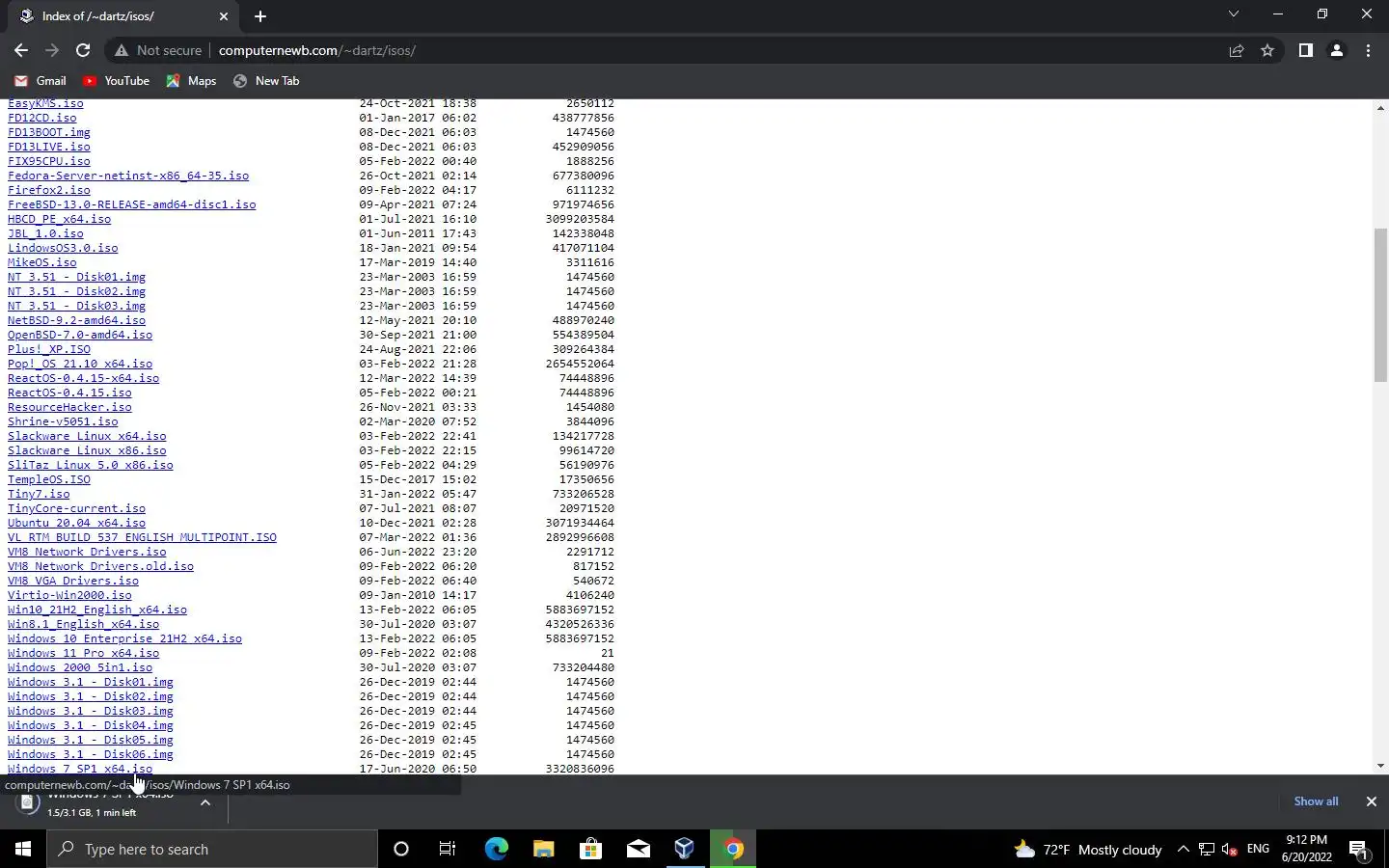
Task: Switch the ENG input language indicator
Action: 1258,849
